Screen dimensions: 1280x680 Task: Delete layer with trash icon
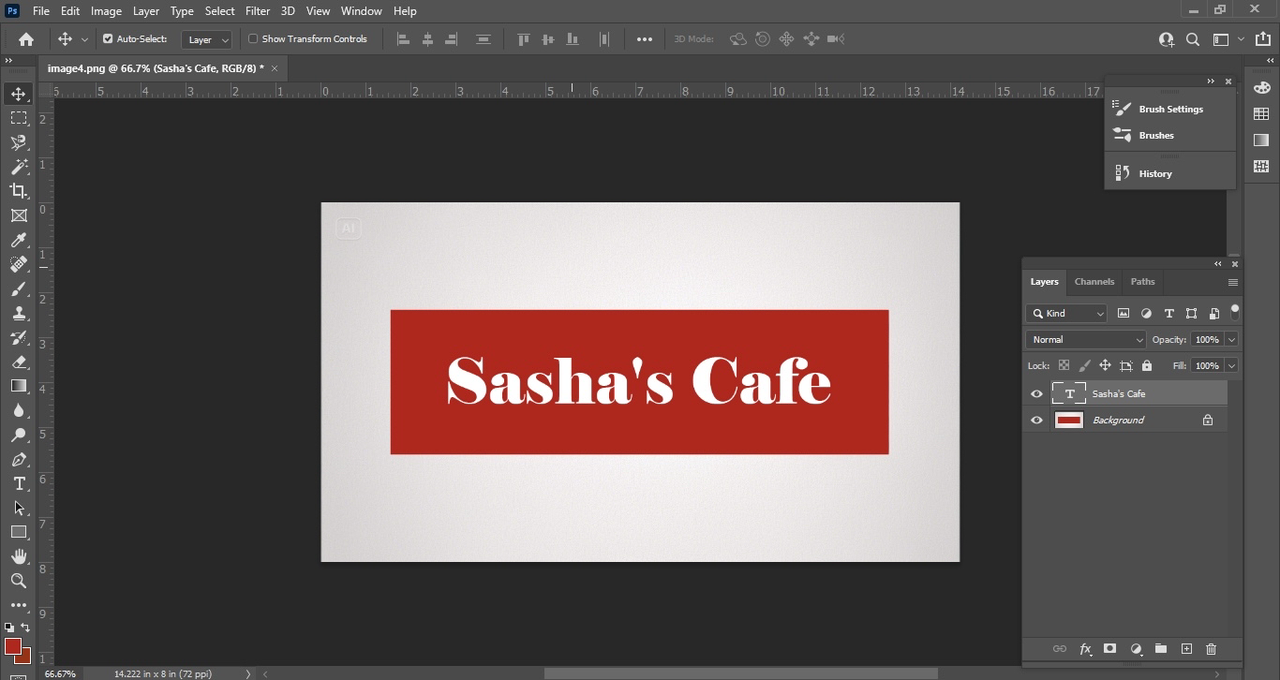[x=1211, y=649]
